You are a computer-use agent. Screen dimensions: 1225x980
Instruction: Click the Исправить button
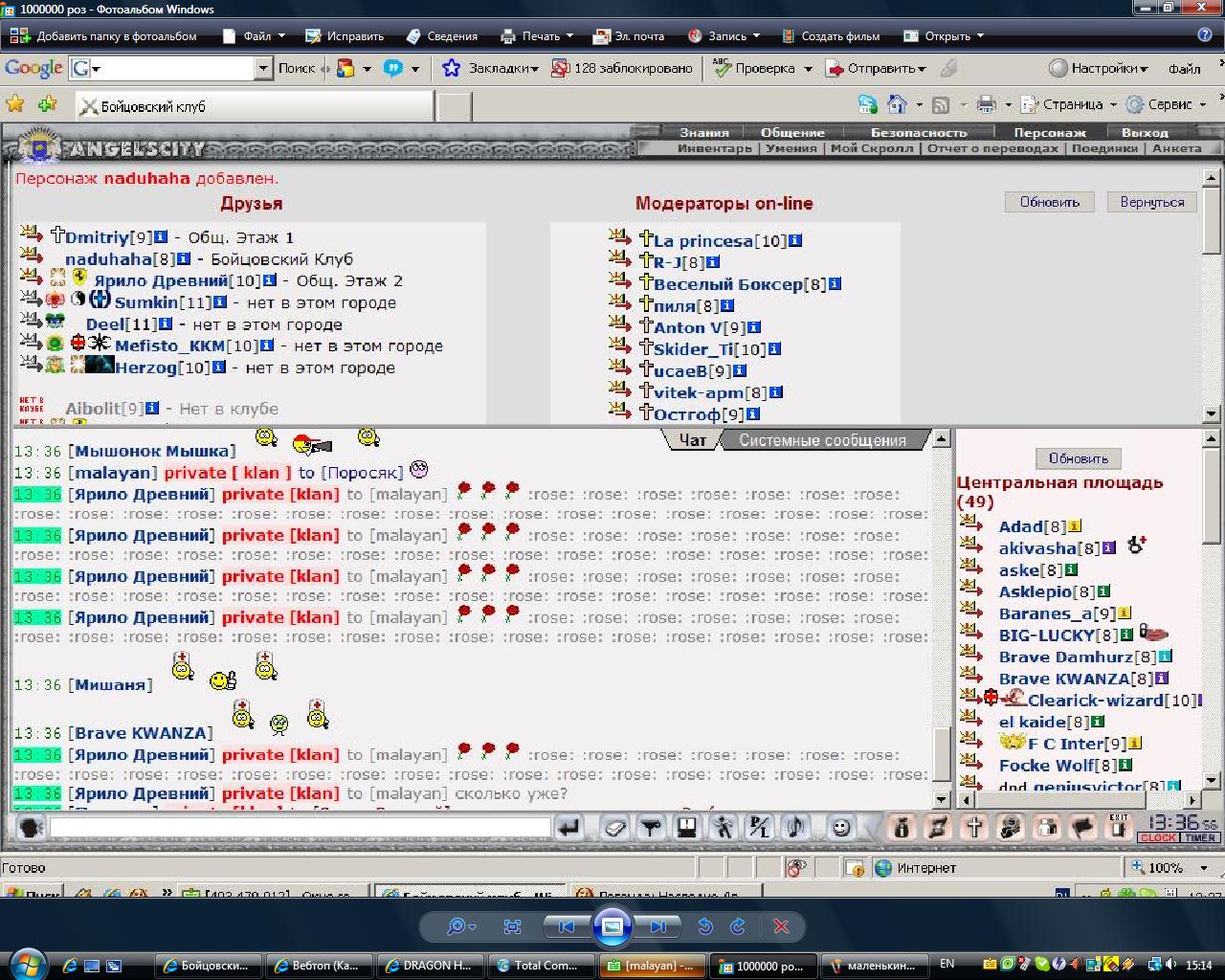345,36
